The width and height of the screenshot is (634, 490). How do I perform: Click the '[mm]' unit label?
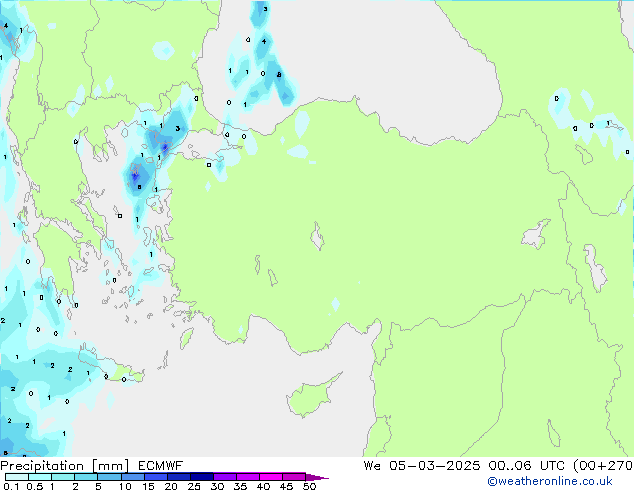(110, 466)
